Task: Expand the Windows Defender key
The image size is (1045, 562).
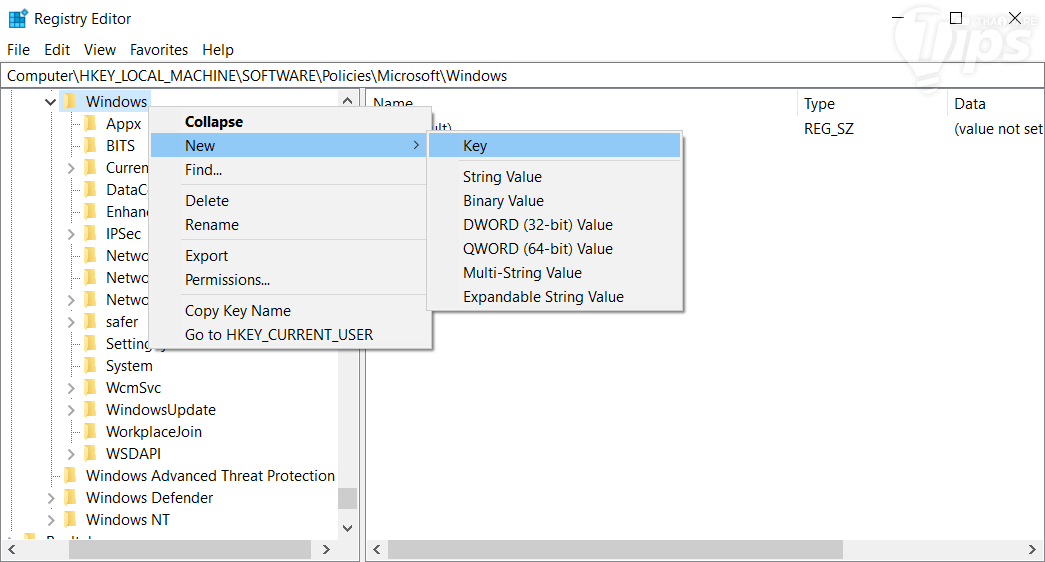Action: [51, 498]
